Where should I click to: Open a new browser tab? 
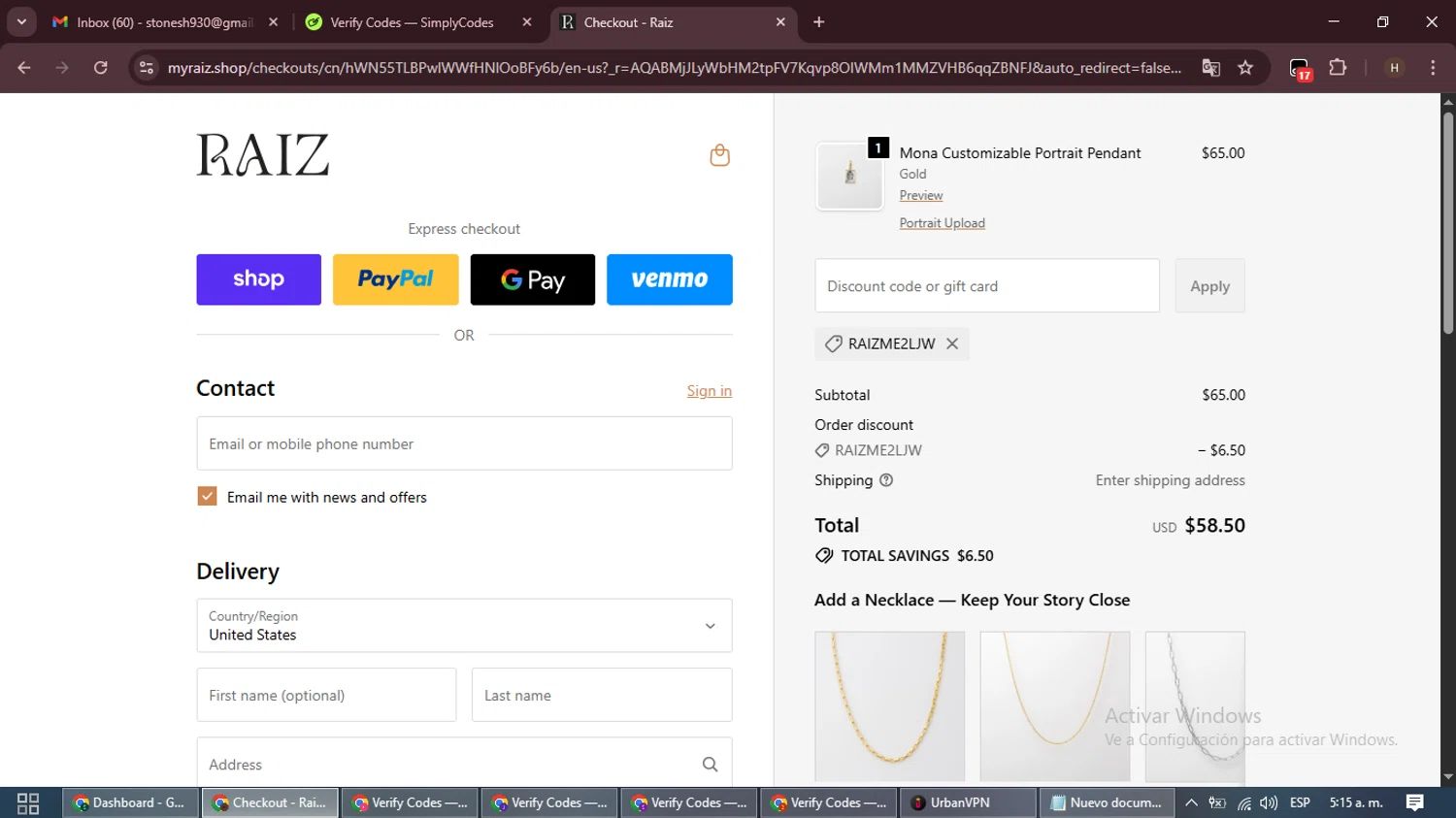tap(818, 22)
